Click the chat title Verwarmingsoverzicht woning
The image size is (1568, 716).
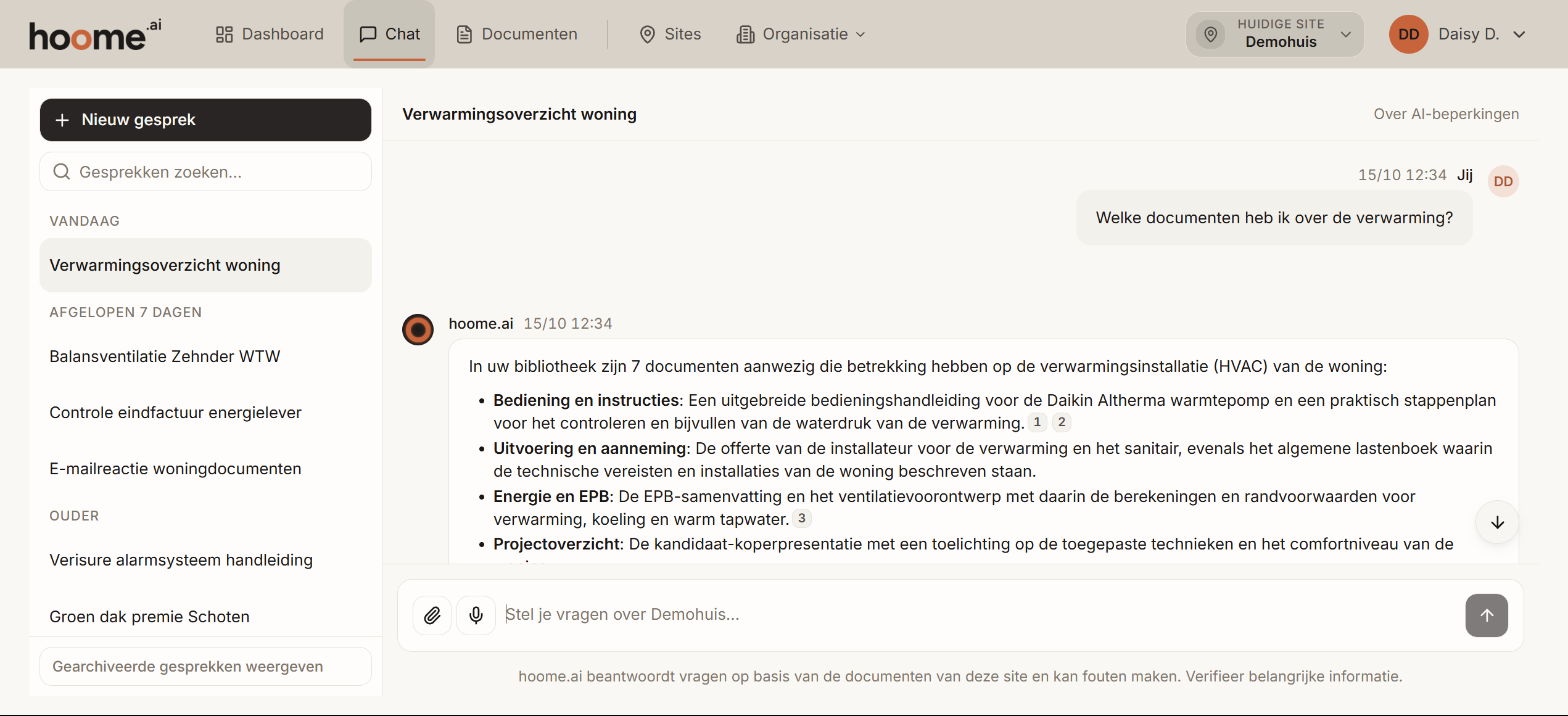519,114
